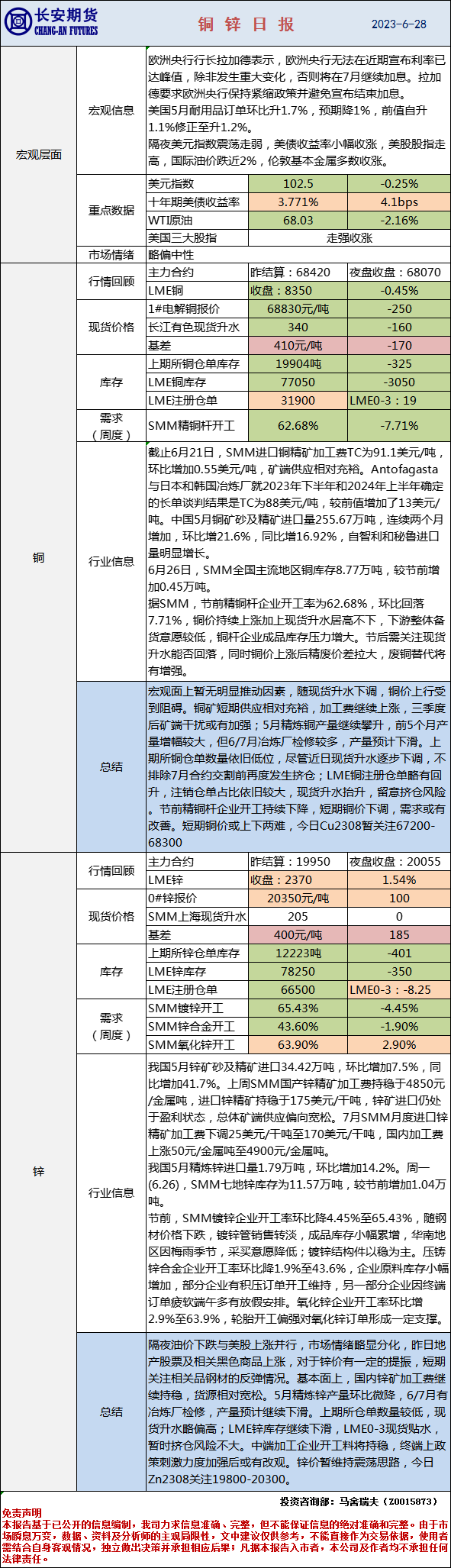Viewport: 451px width, 1568px height.
Task: Click the Chang-An Futures logo icon
Action: coord(17,23)
